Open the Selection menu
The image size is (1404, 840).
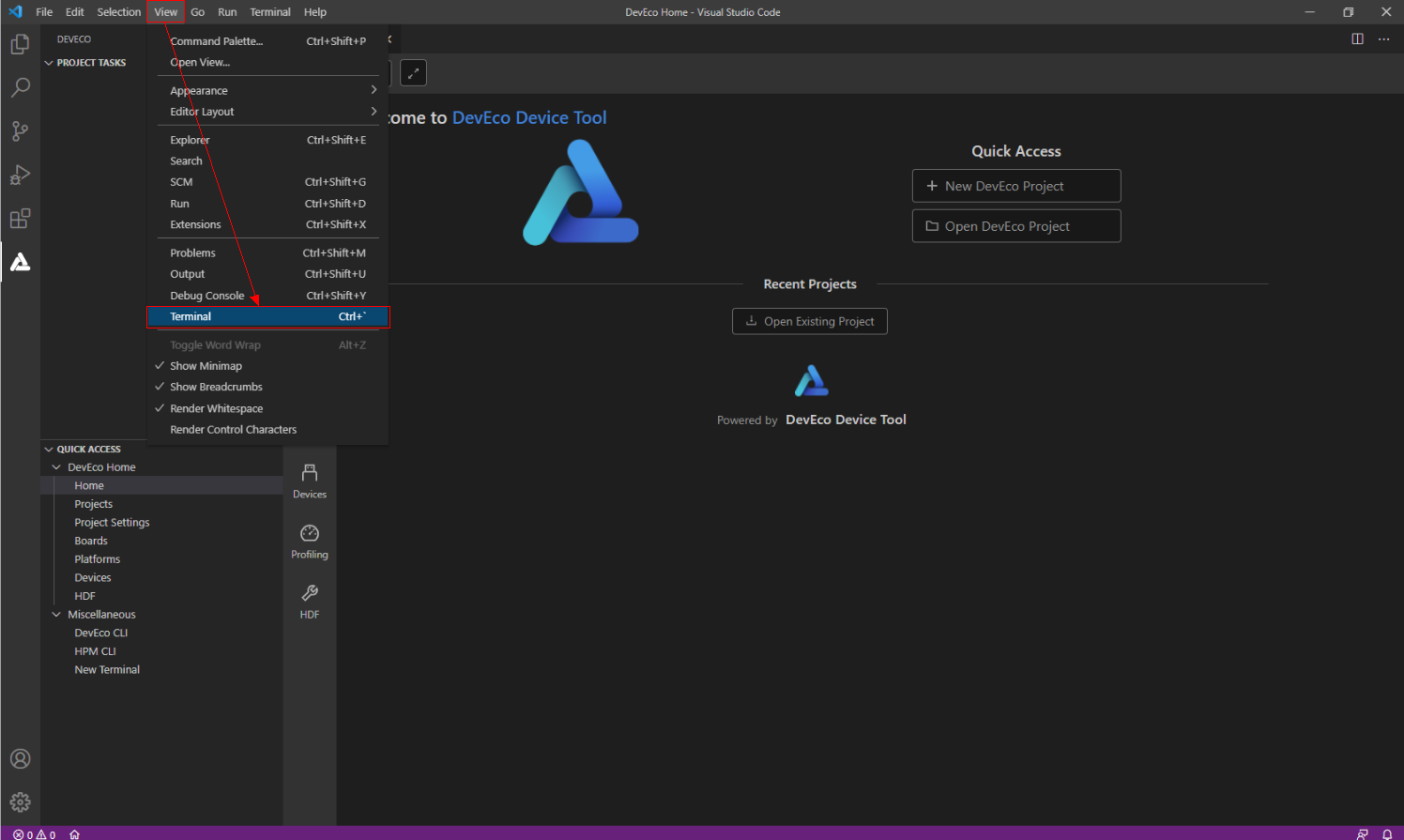pos(119,12)
